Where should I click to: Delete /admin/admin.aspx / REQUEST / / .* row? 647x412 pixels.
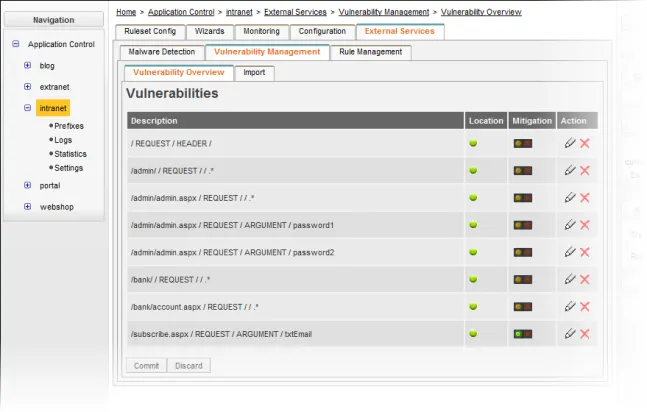pyautogui.click(x=585, y=198)
